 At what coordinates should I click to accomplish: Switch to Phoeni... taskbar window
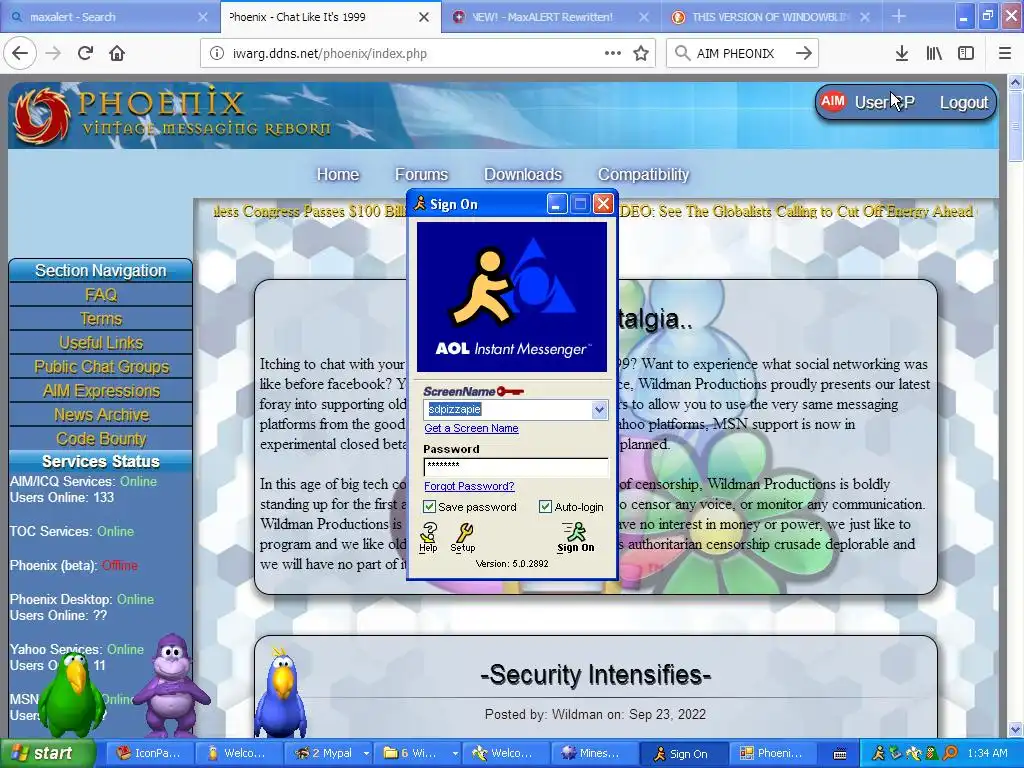(771, 753)
